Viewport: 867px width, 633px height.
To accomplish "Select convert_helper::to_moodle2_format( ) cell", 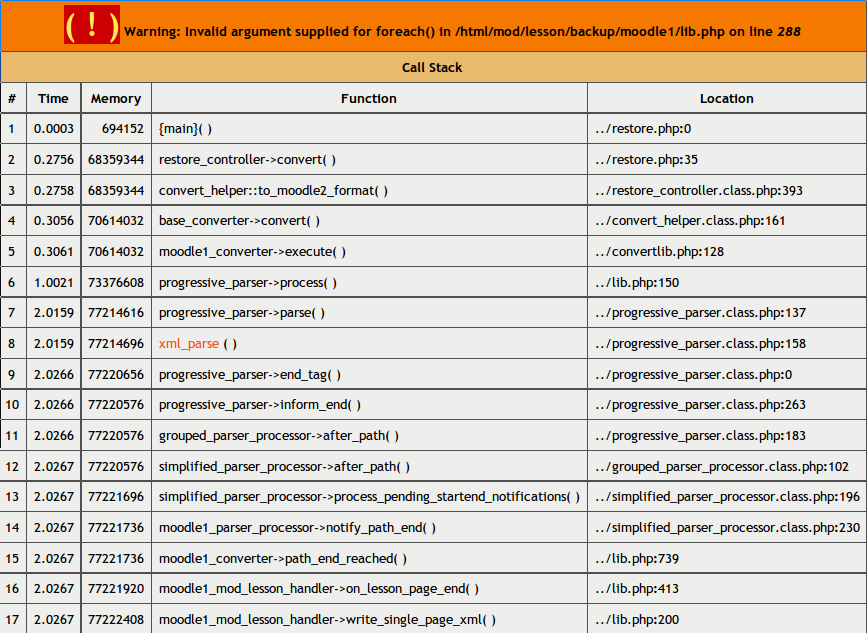I will (x=369, y=191).
